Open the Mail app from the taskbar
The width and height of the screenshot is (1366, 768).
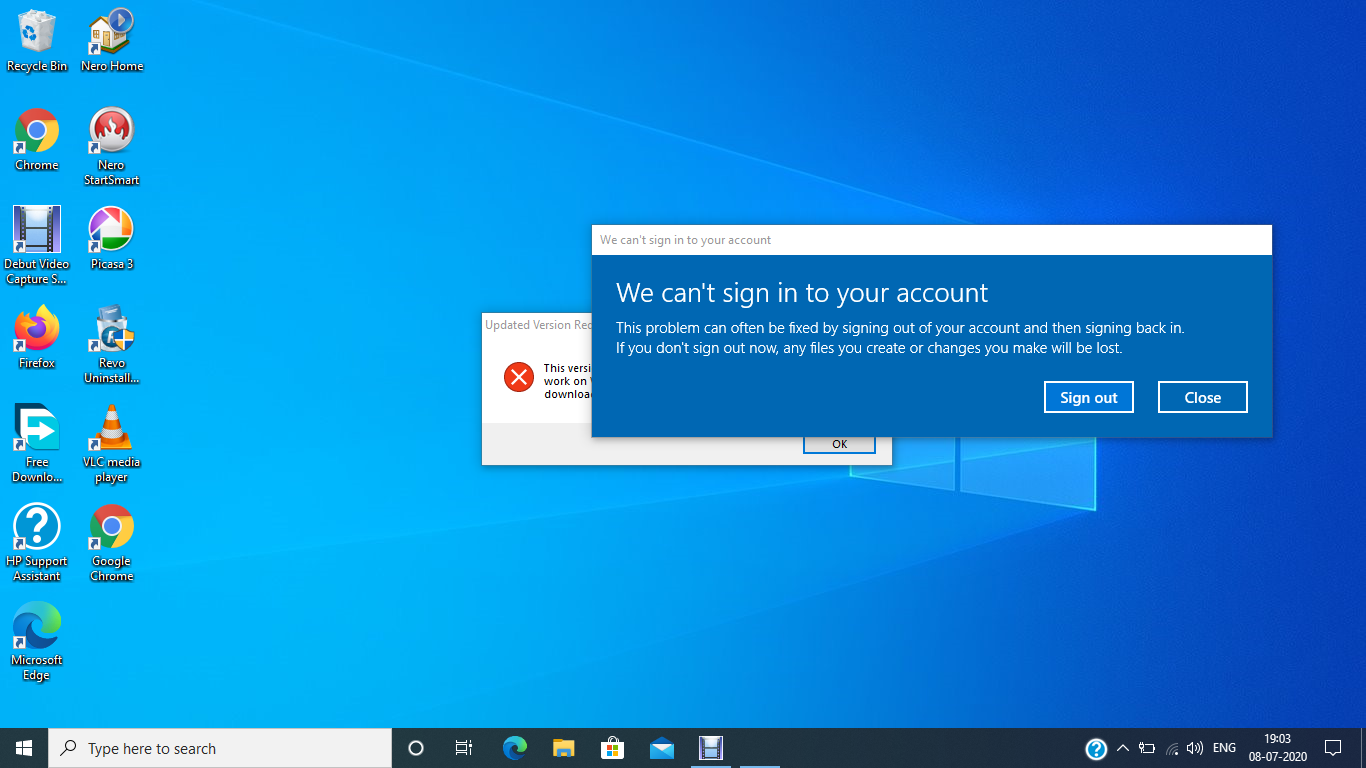click(662, 747)
